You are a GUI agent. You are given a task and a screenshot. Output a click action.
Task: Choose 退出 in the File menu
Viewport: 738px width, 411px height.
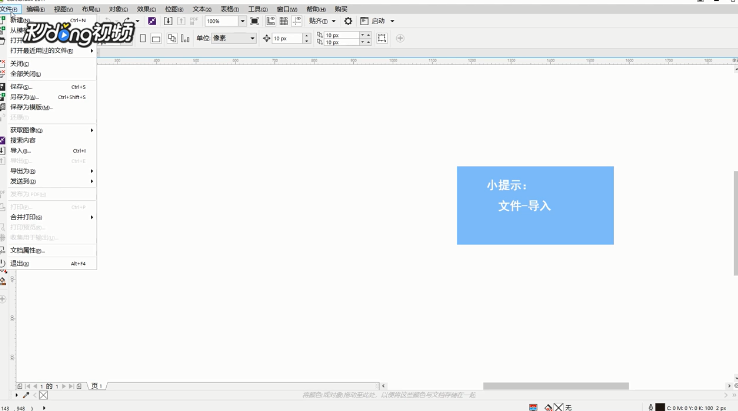[48, 264]
